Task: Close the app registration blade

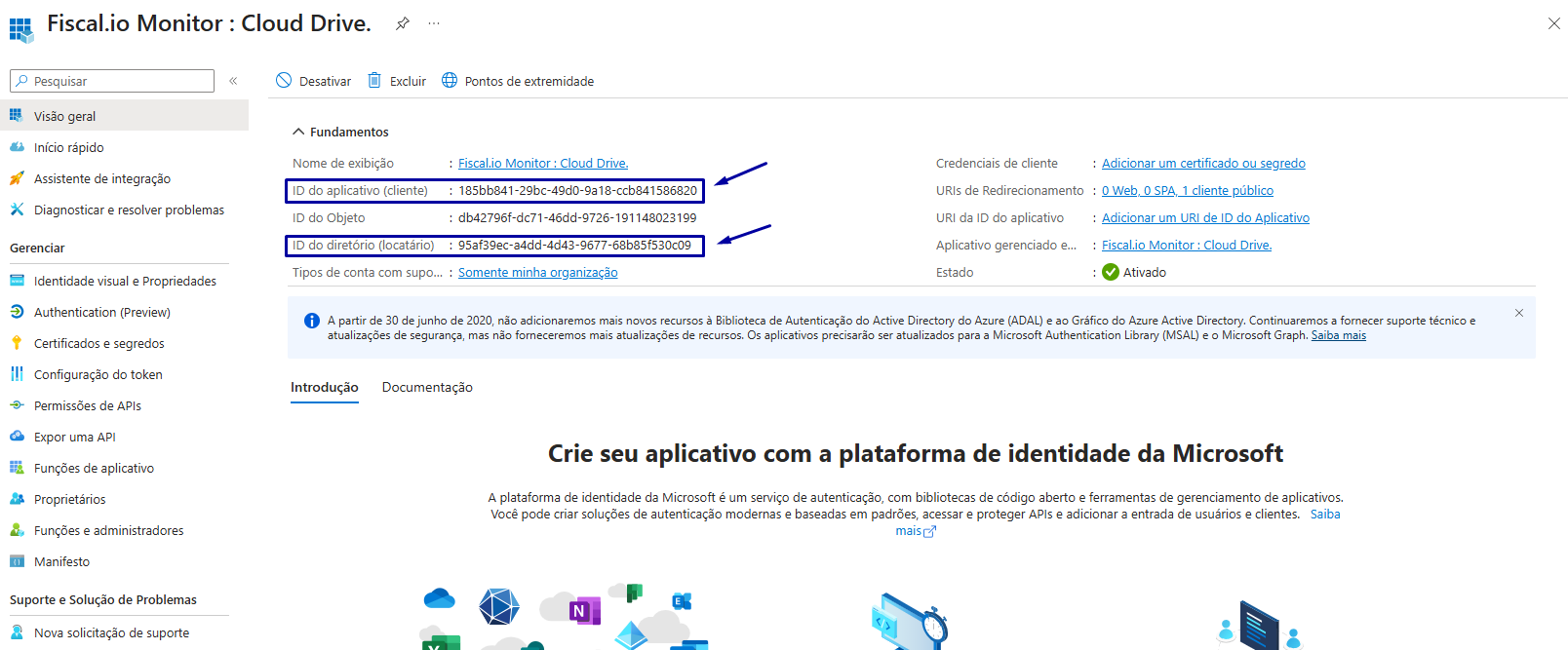Action: click(x=1553, y=23)
